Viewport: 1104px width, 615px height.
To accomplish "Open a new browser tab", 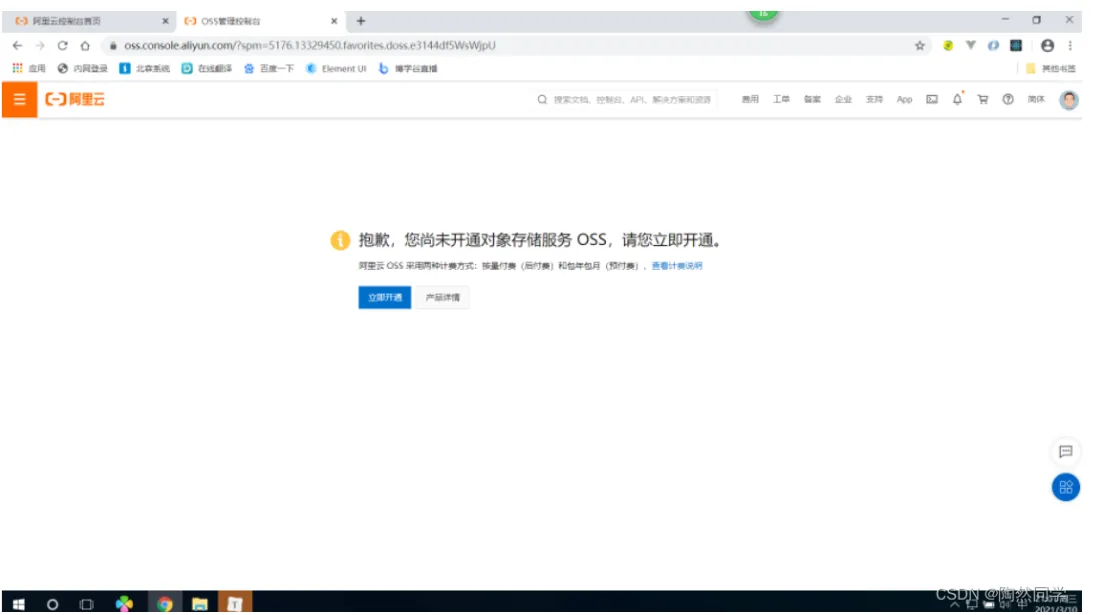I will pyautogui.click(x=360, y=21).
